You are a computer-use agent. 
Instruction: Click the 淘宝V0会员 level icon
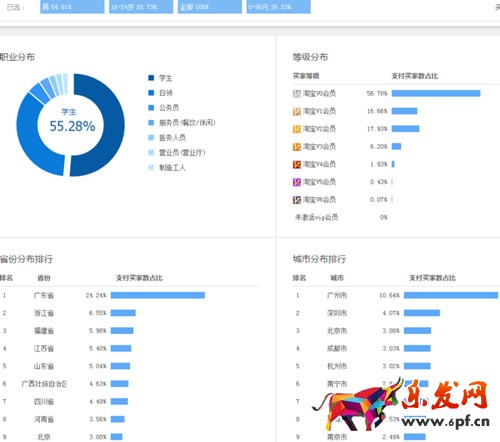pyautogui.click(x=297, y=94)
